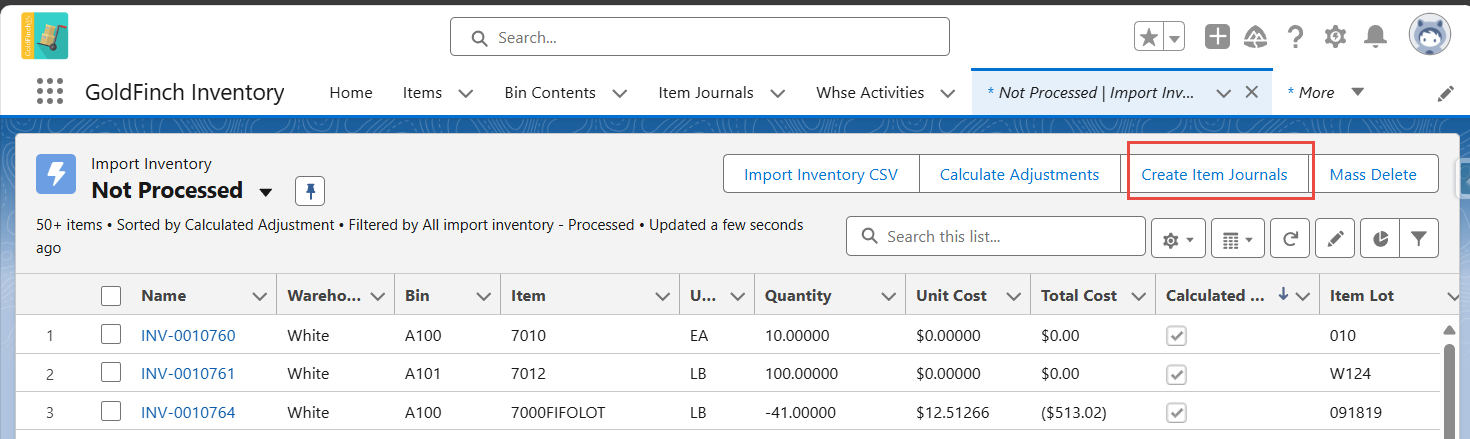The image size is (1470, 439).
Task: Open the filter funnel panel
Action: click(1418, 239)
